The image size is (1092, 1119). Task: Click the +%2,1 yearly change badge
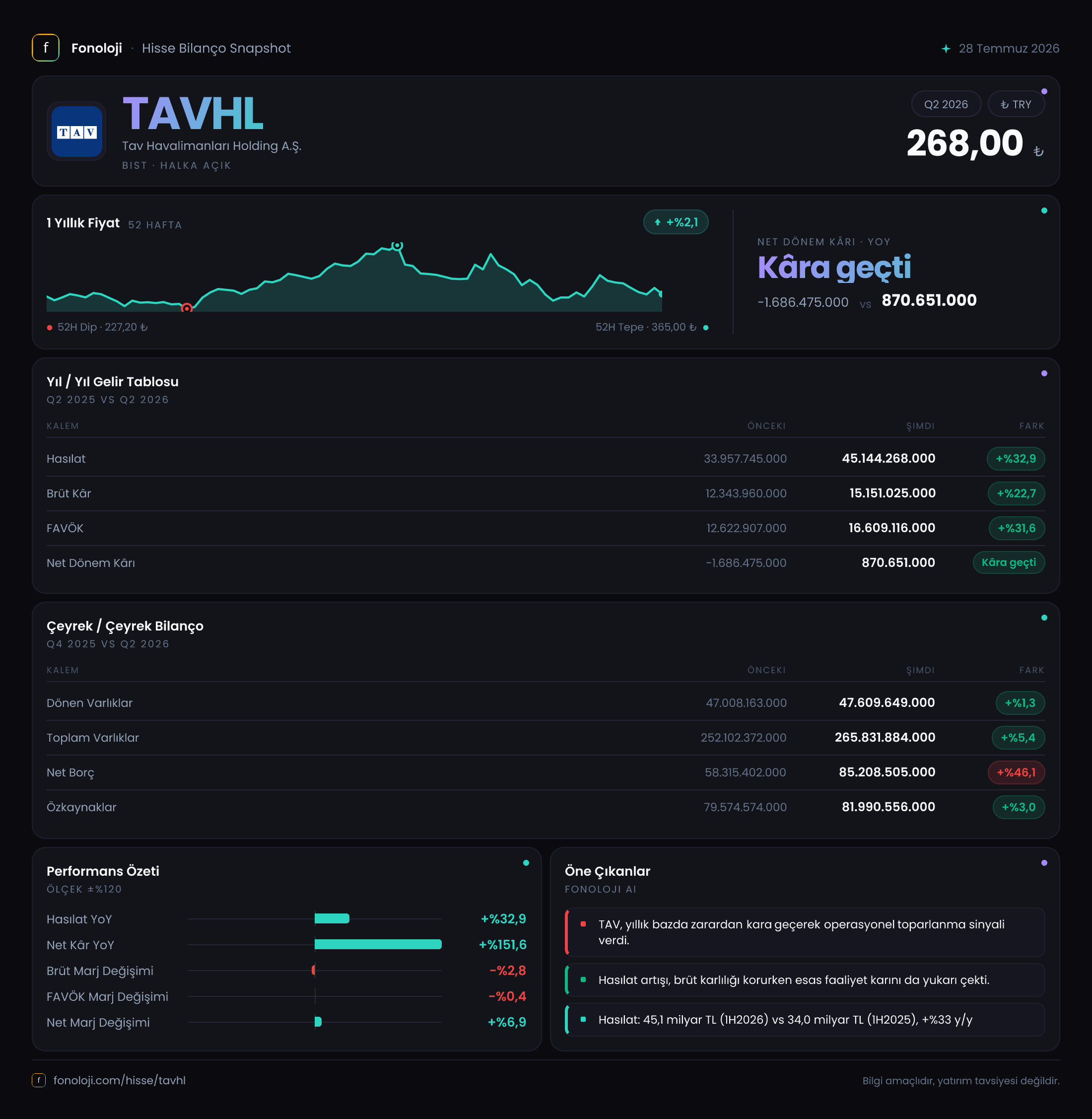(x=676, y=222)
